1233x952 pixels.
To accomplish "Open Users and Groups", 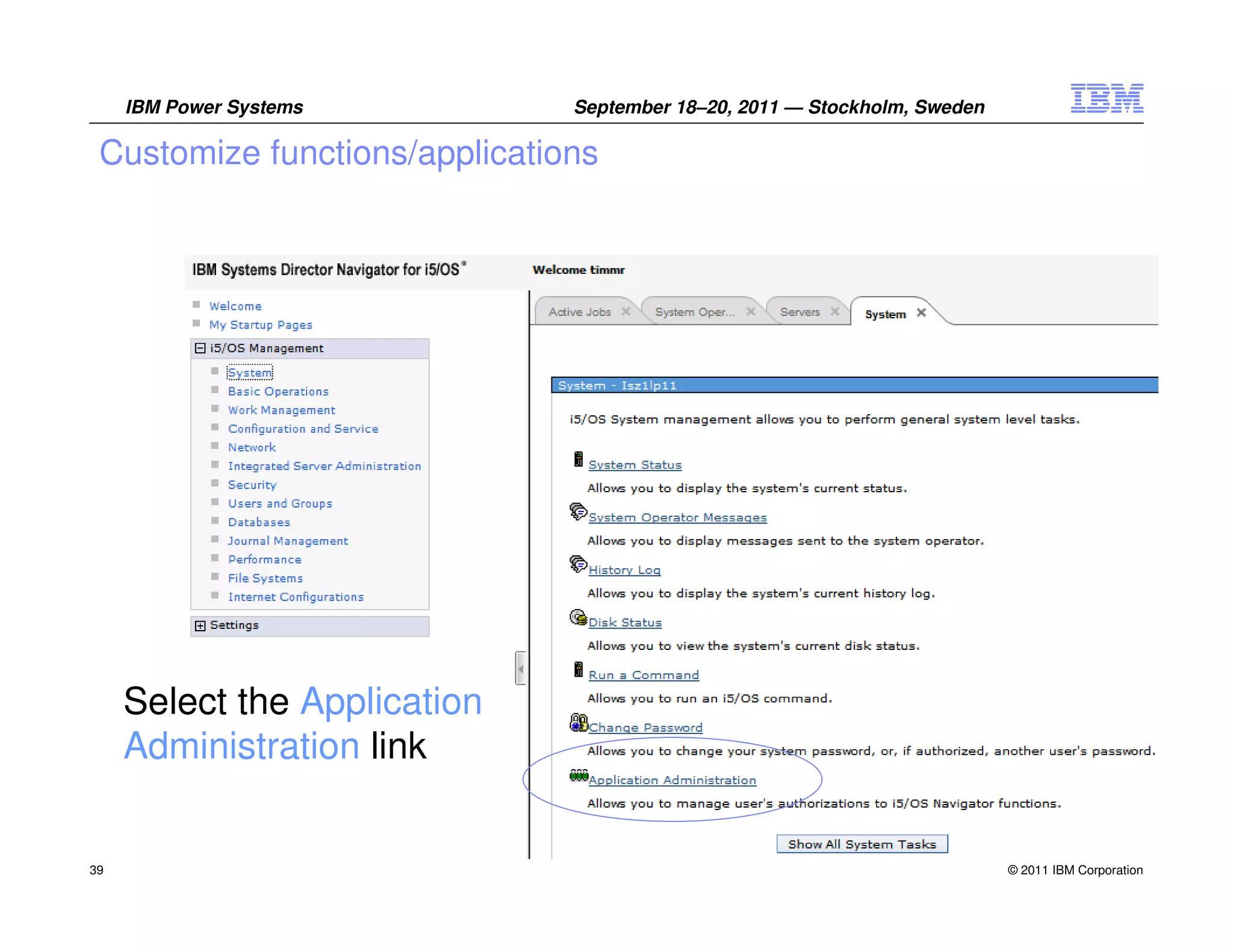I will 280,504.
